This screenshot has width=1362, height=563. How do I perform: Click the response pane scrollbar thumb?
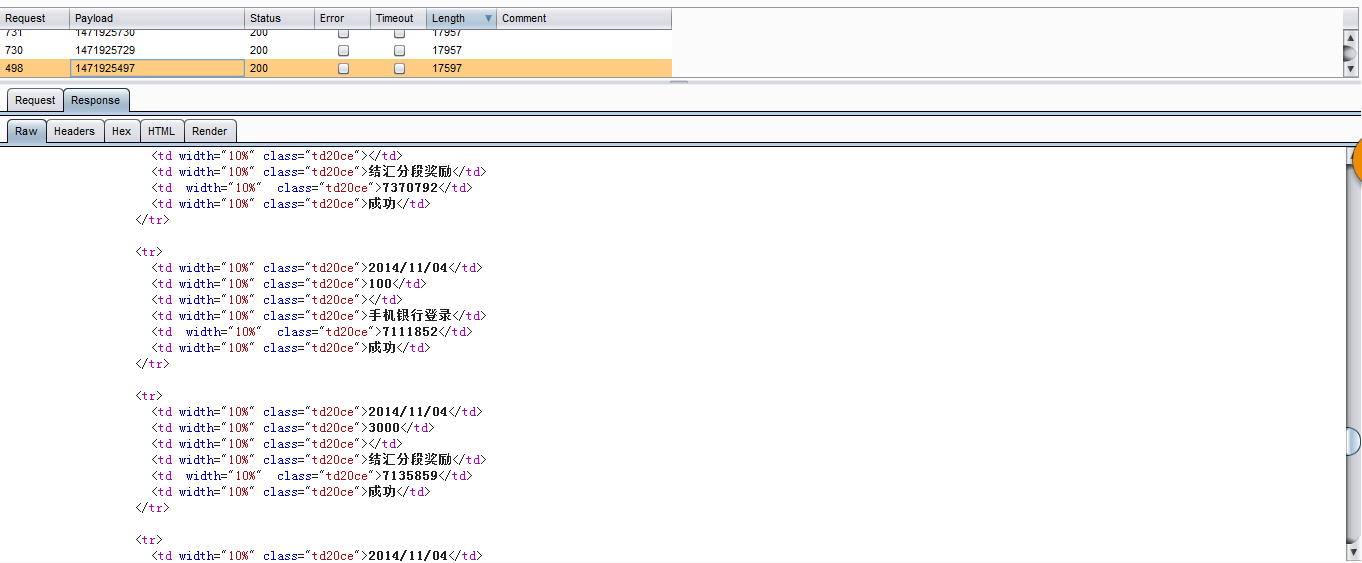[x=1353, y=441]
